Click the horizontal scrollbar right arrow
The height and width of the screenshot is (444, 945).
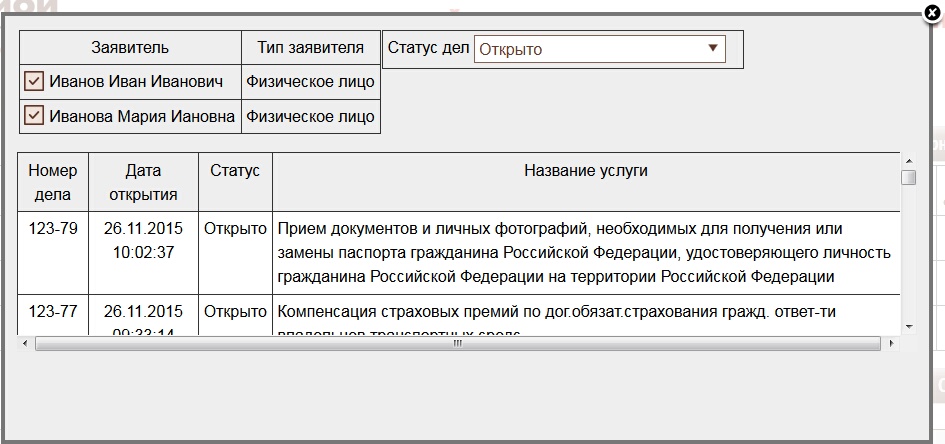(891, 343)
